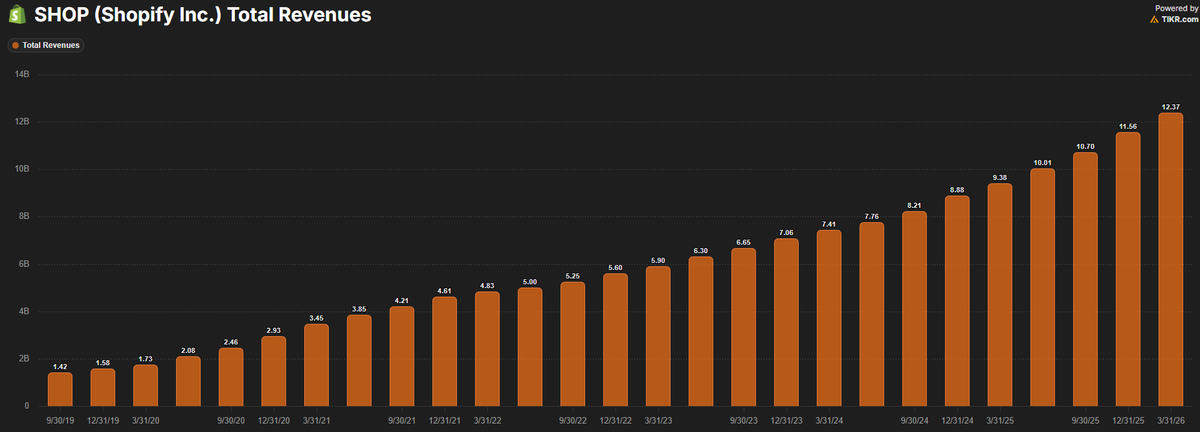Select the bar with value 4.21
This screenshot has width=1200, height=432.
click(x=402, y=356)
